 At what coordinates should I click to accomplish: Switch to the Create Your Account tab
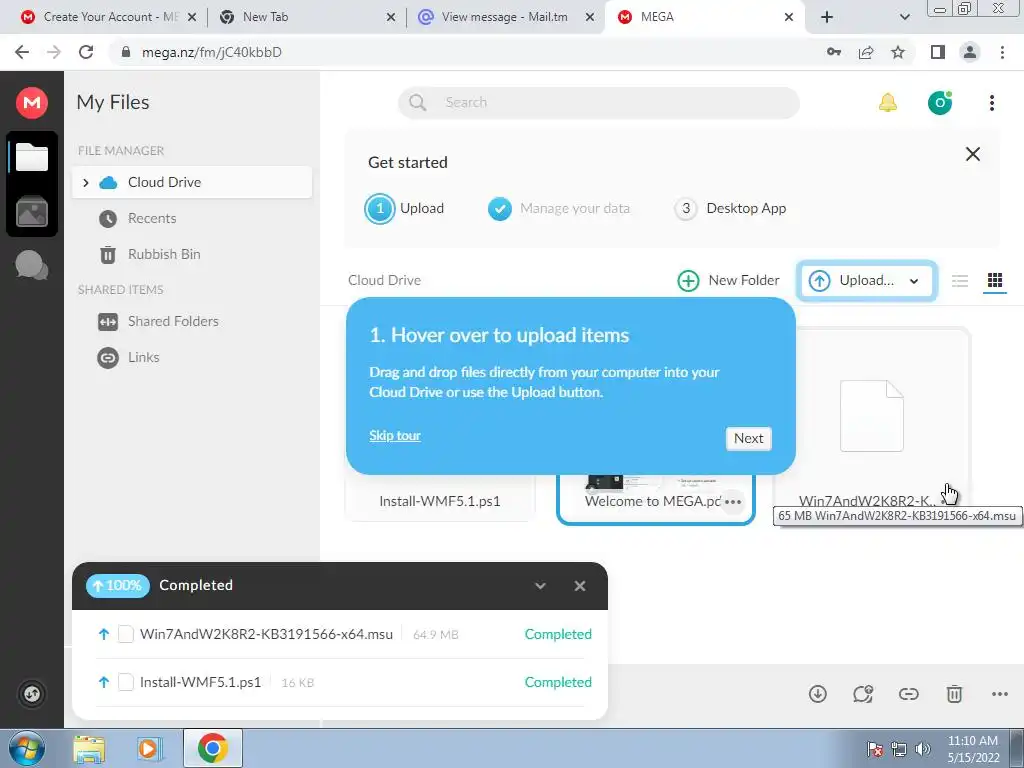point(108,17)
